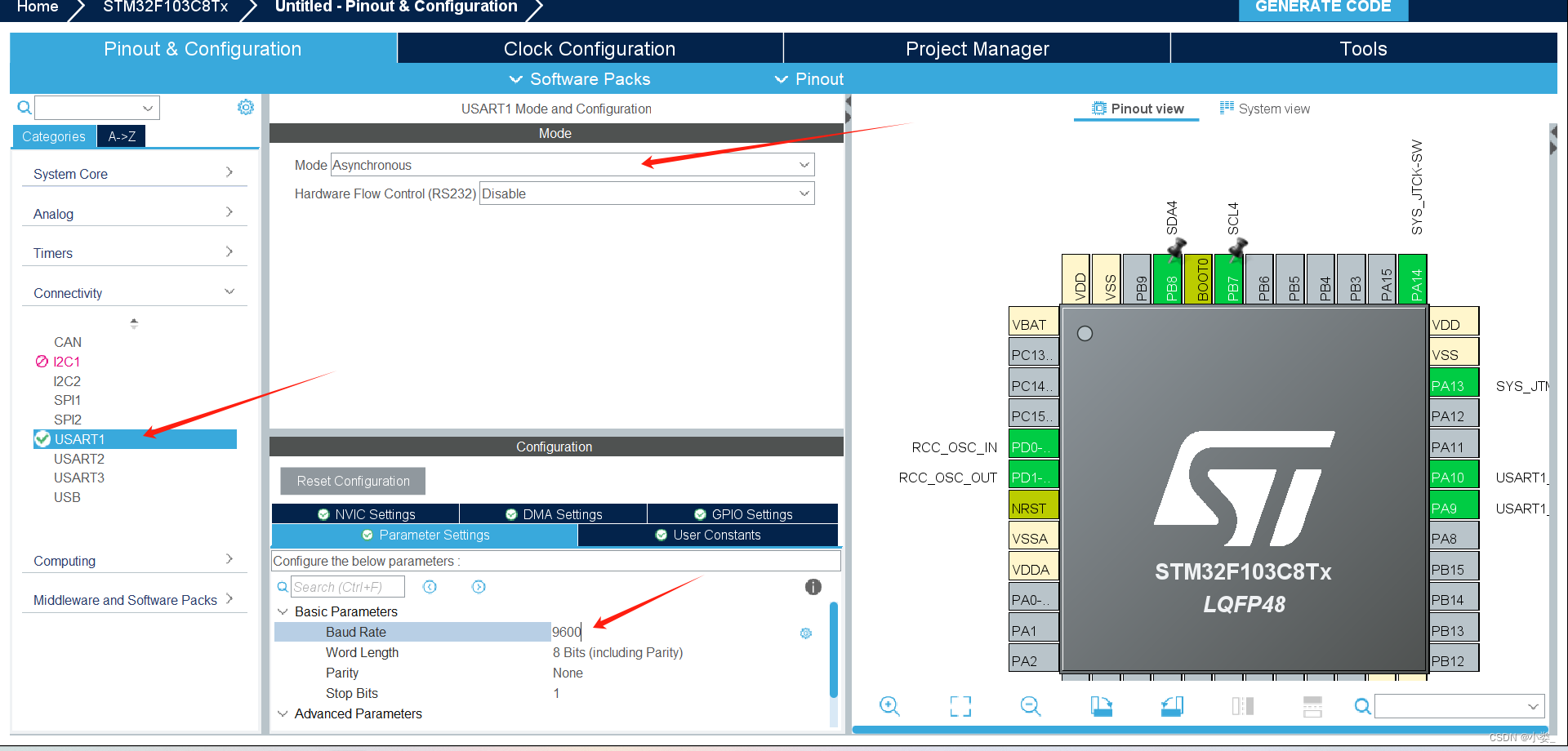Click STM32F103C8Tx in the breadcrumb
The image size is (1568, 751).
pos(166,7)
